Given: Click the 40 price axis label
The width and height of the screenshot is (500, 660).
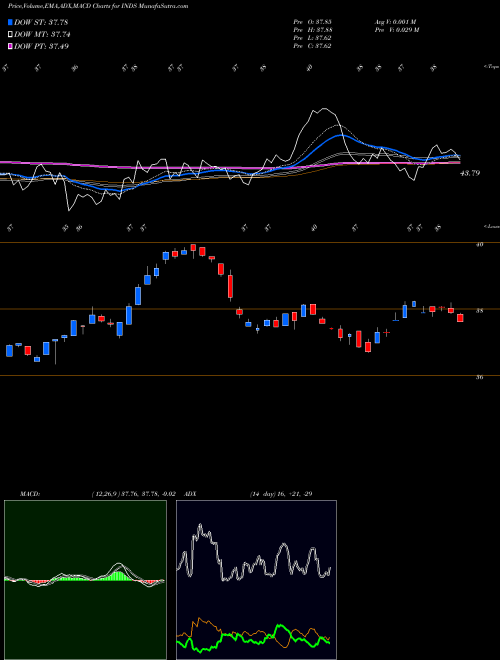Looking at the screenshot, I should (479, 244).
